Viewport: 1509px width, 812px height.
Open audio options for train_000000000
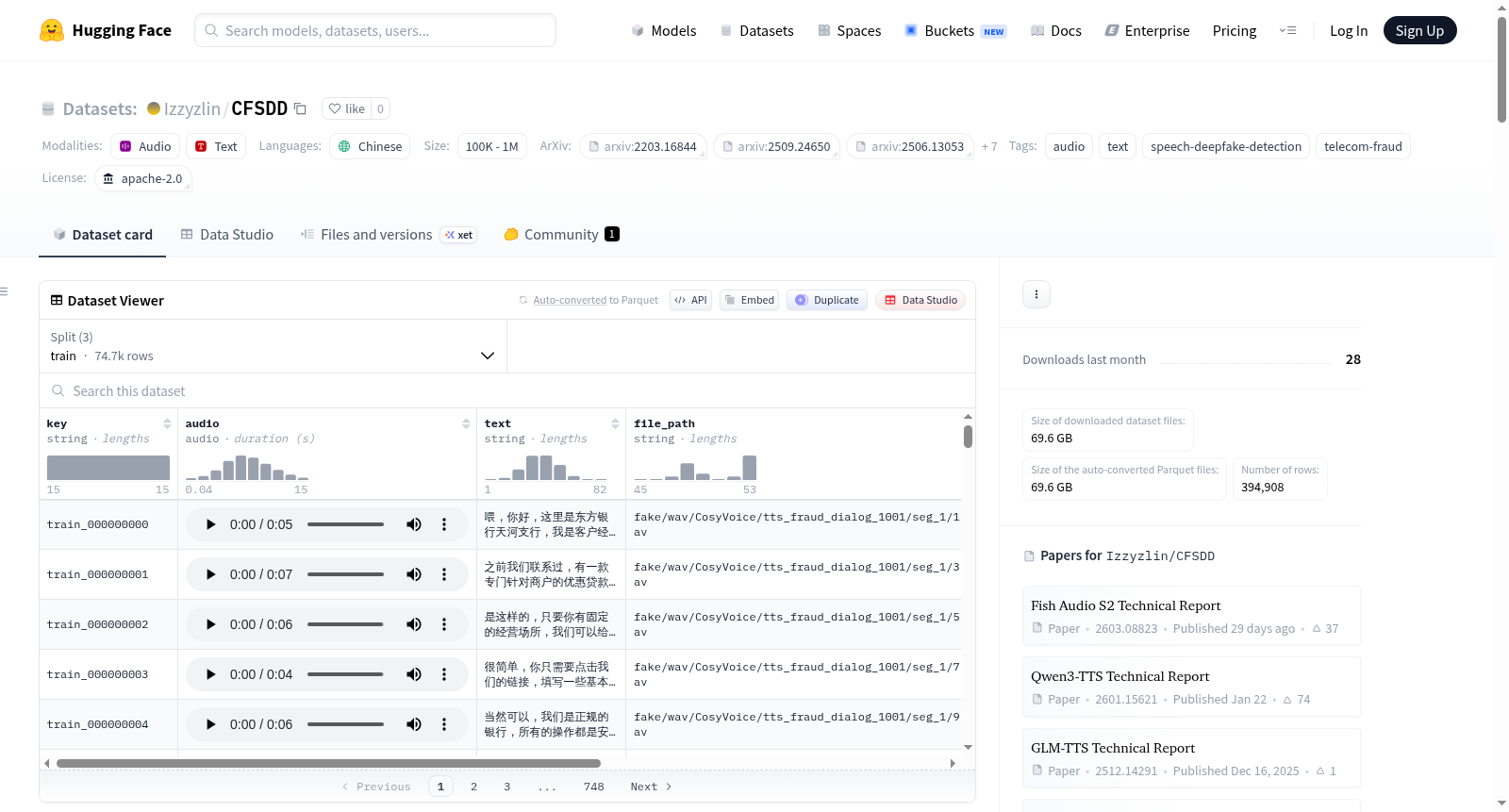point(444,524)
